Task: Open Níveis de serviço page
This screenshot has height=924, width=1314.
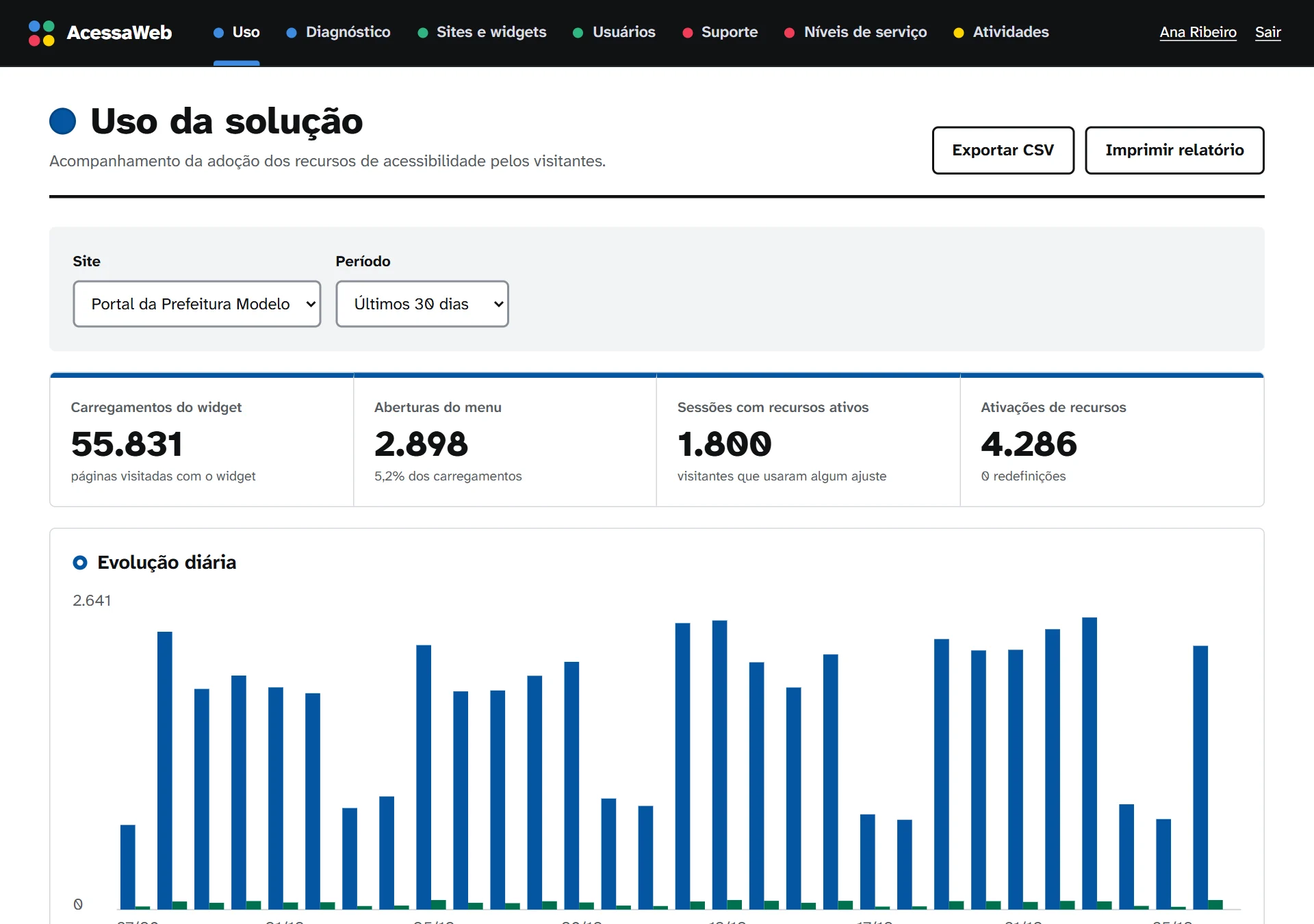Action: 856,32
